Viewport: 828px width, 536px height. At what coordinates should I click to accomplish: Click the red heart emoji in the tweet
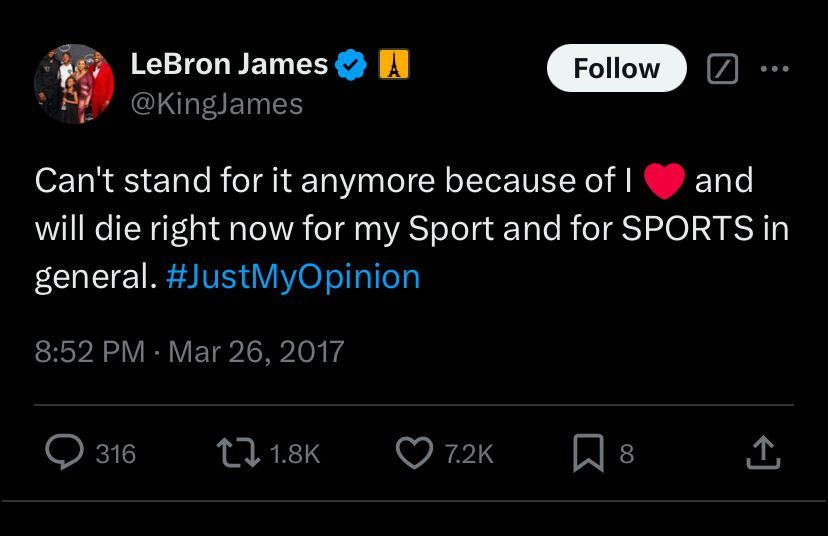pos(663,182)
